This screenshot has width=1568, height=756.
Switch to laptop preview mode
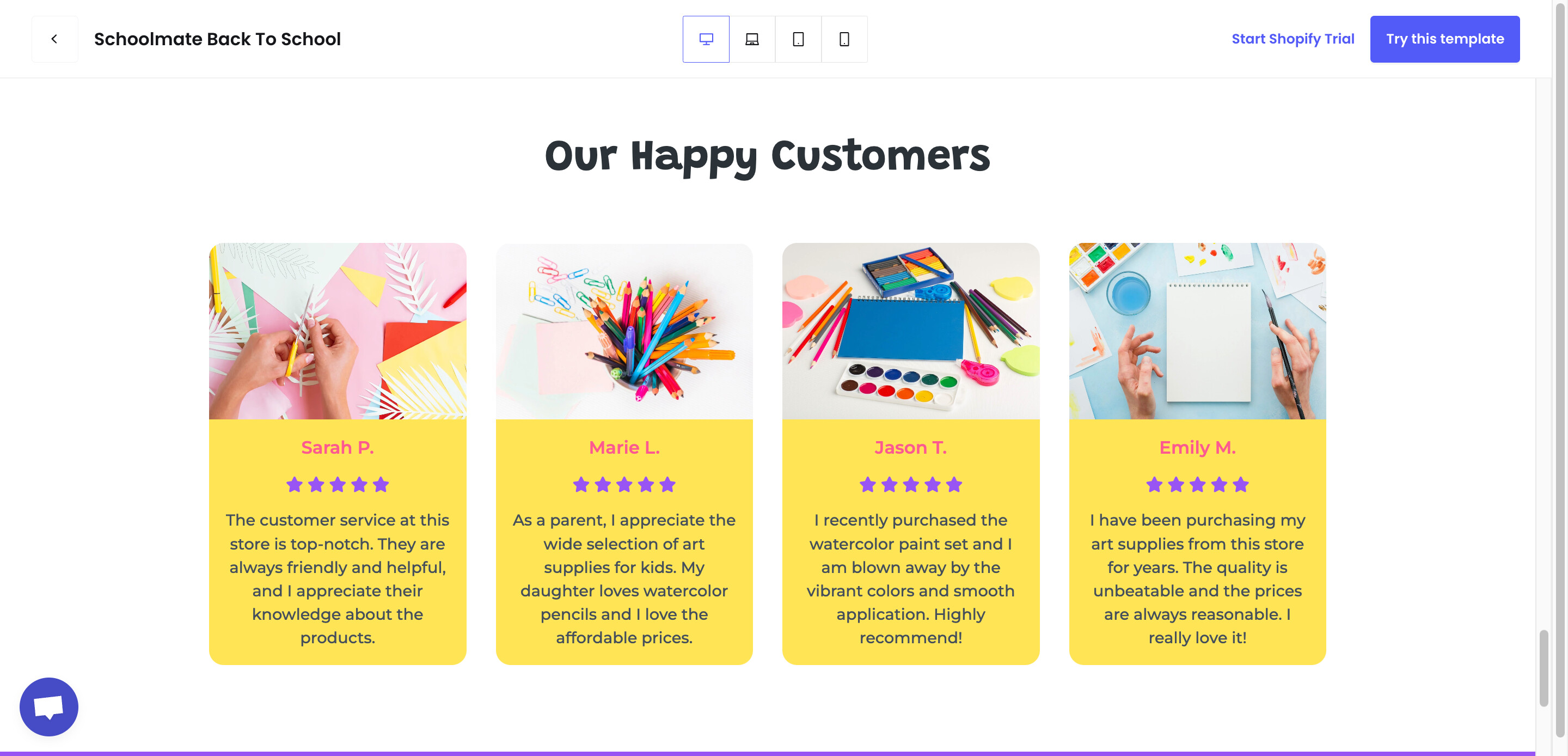click(752, 39)
